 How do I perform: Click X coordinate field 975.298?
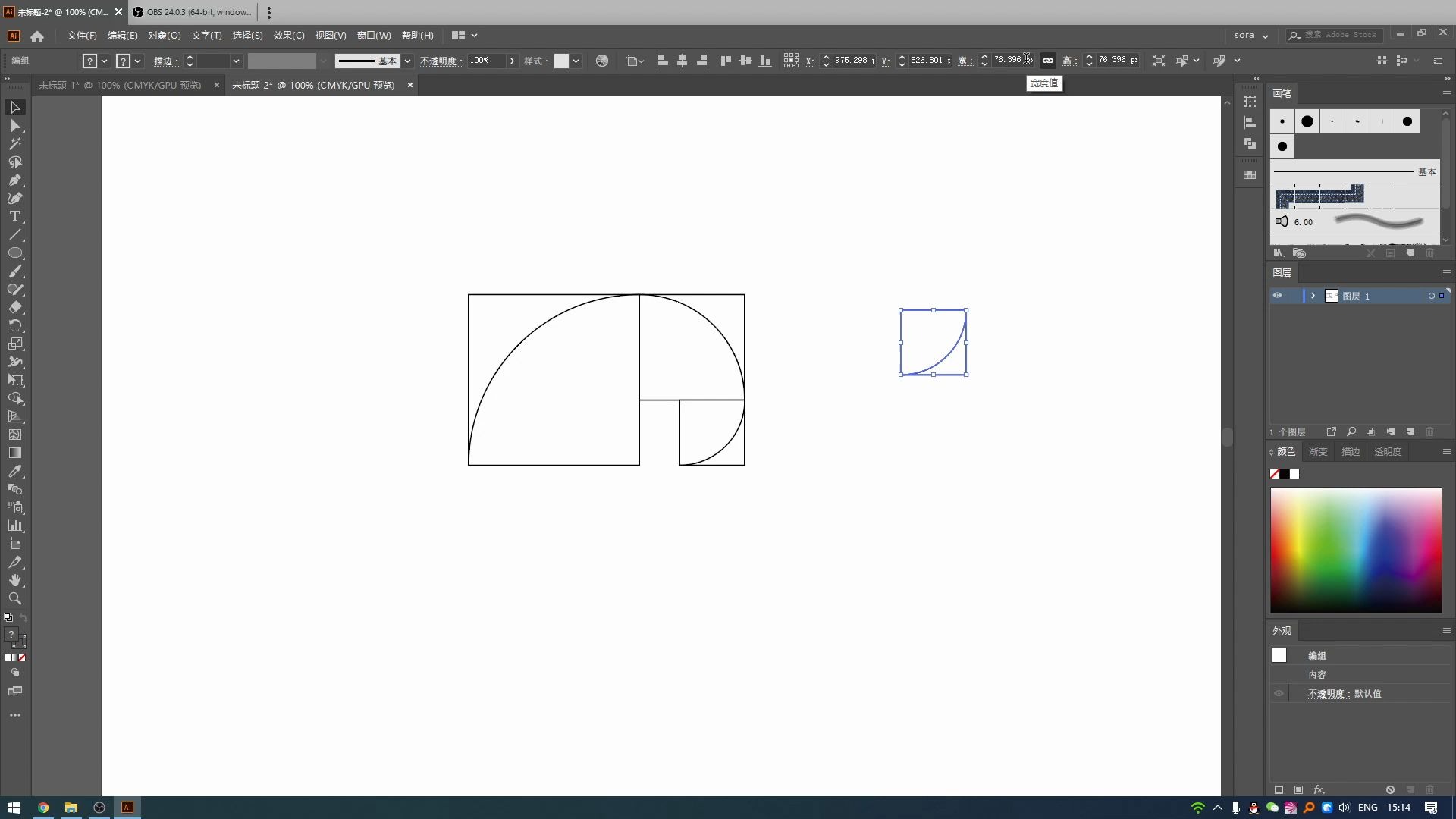(x=854, y=61)
